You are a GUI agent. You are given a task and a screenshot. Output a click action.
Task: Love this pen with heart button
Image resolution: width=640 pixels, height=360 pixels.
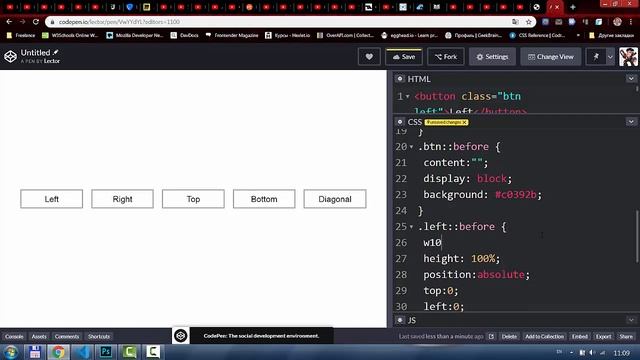coord(369,57)
